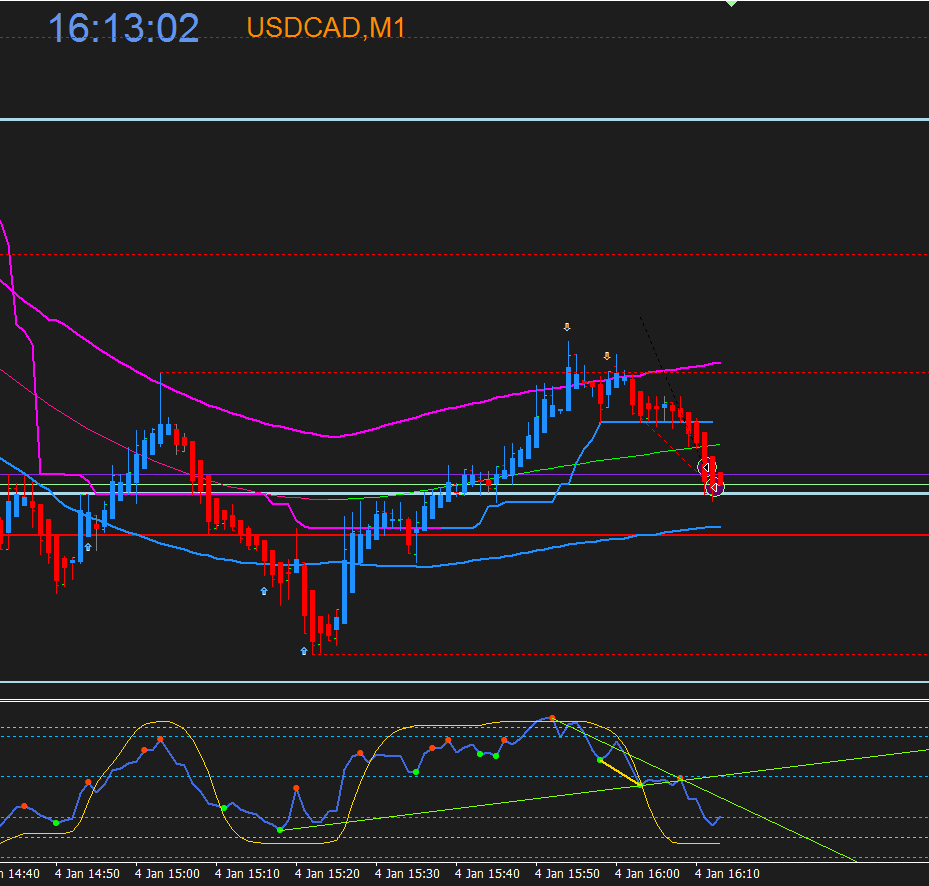Click the red dot at the oscillator's highest peak
Screen dimensions: 929x886
552,718
